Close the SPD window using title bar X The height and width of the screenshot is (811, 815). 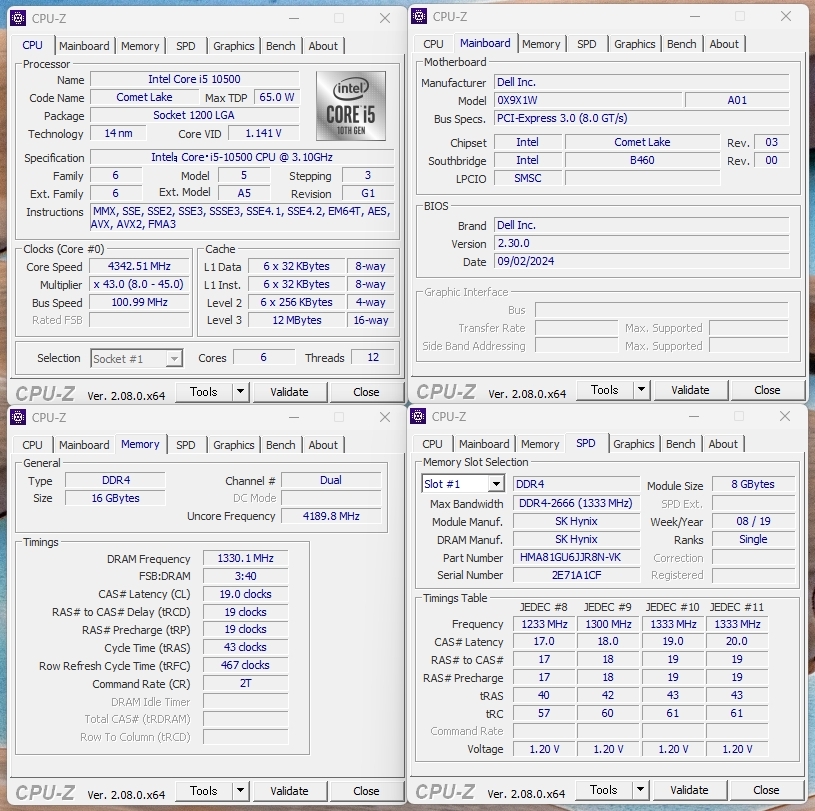(785, 416)
